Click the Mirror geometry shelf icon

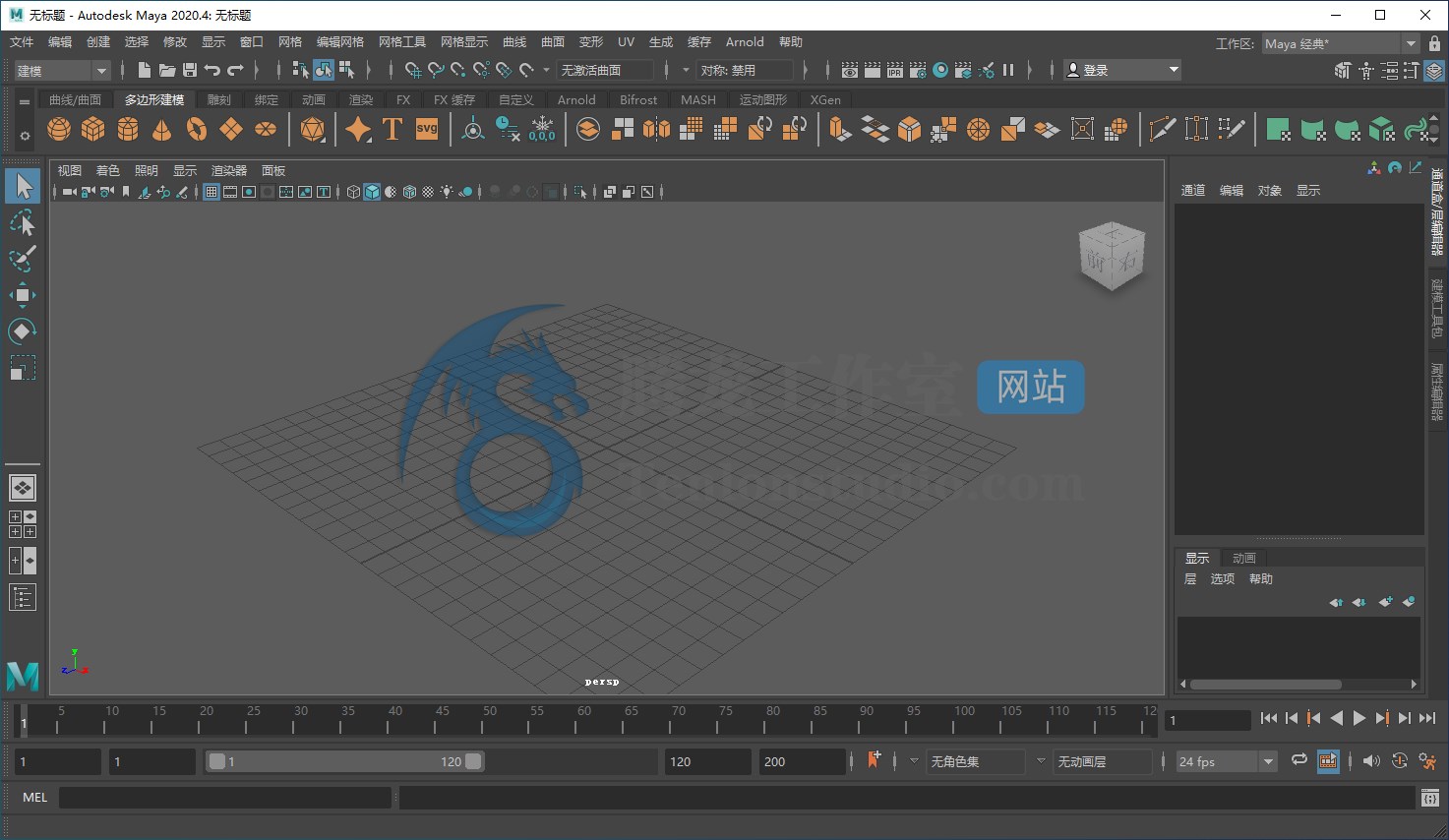[656, 129]
